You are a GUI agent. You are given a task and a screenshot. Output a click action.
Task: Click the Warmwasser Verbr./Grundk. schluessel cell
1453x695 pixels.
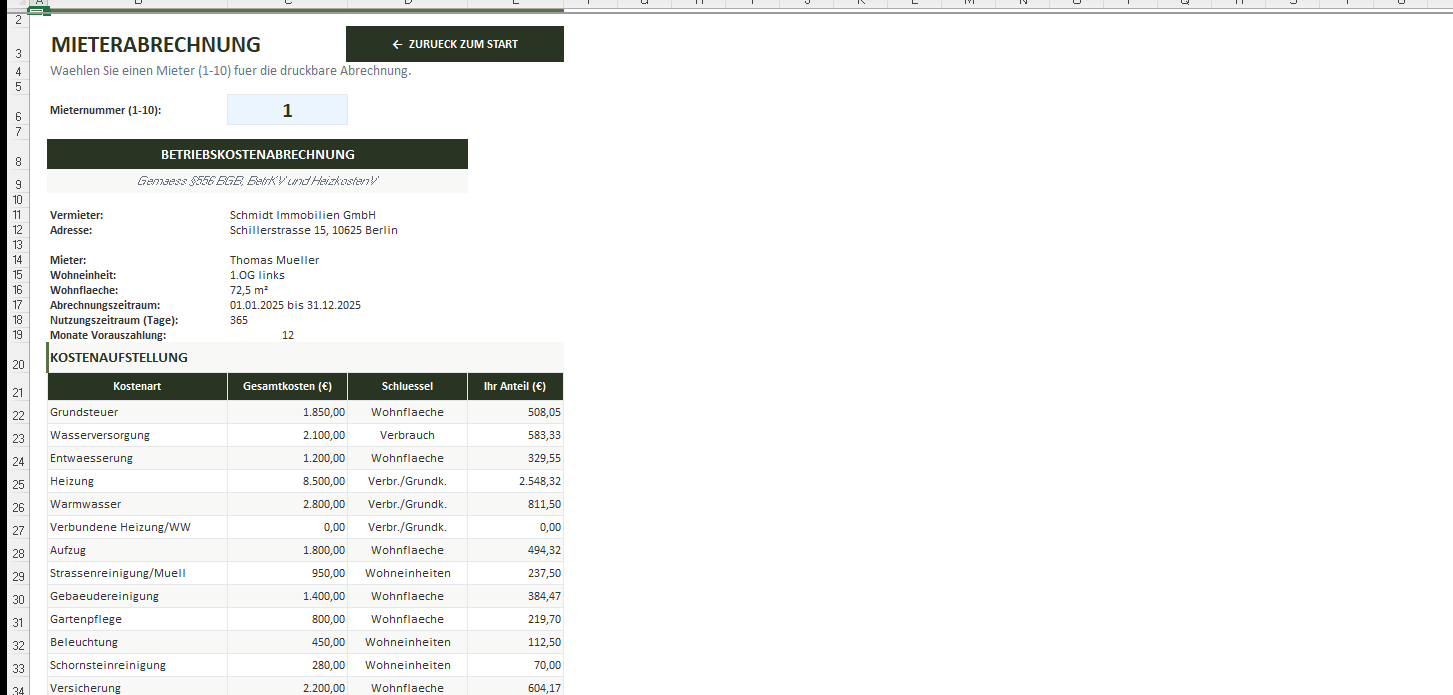tap(407, 503)
